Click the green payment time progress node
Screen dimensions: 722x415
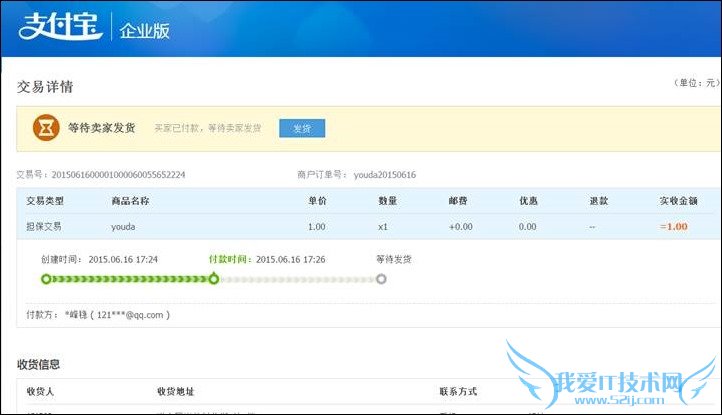tap(214, 279)
